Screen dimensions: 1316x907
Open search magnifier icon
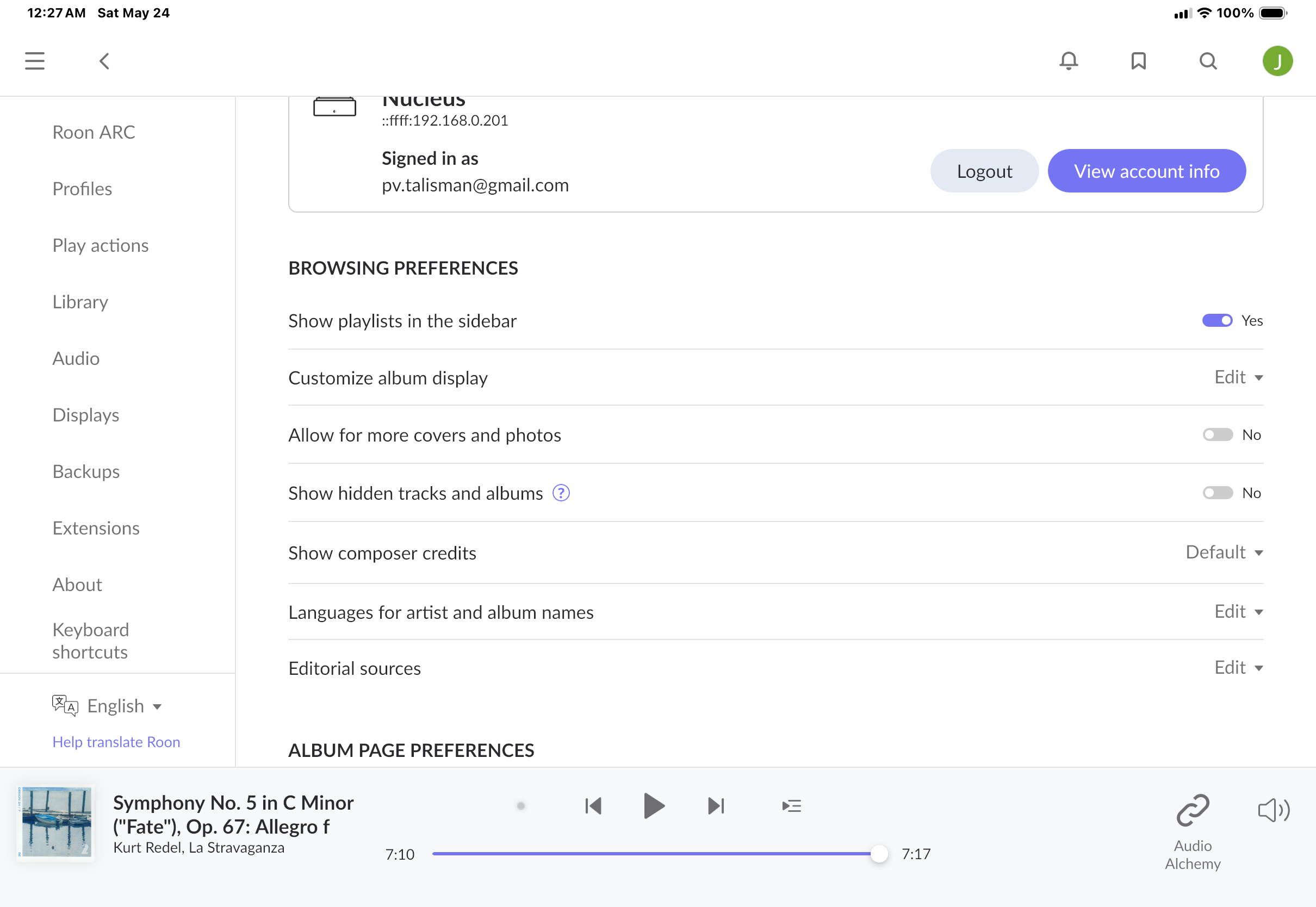tap(1208, 61)
